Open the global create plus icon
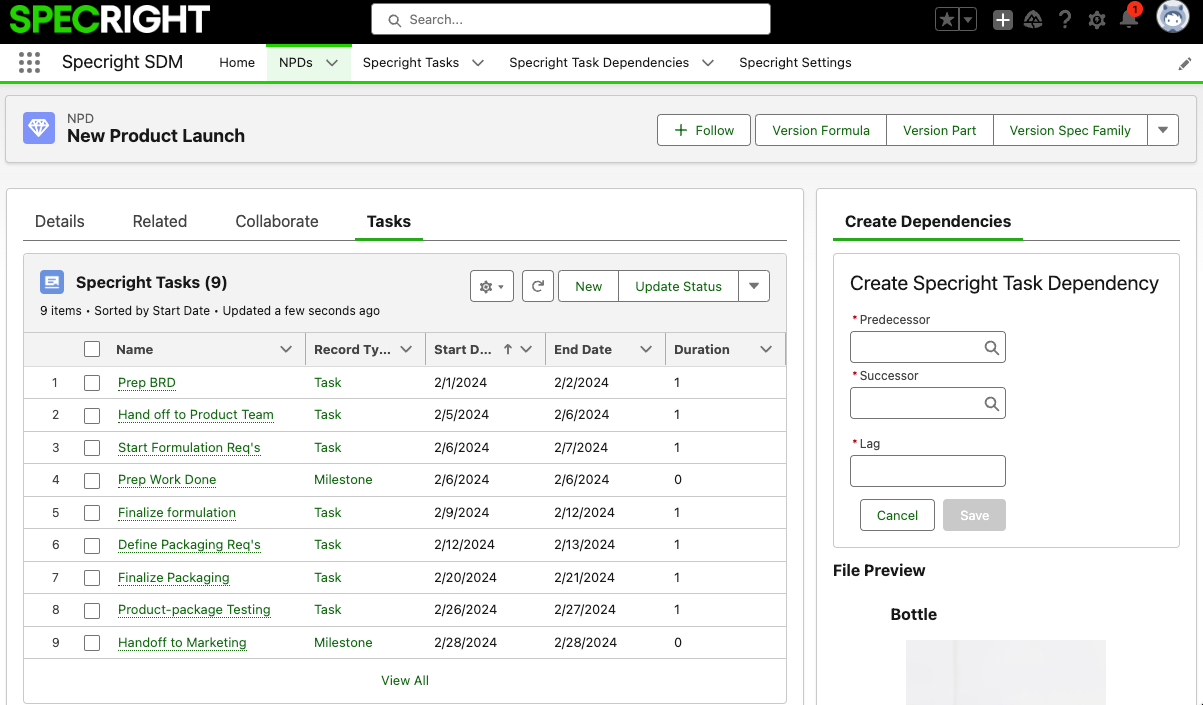Viewport: 1203px width, 705px height. click(x=1003, y=20)
